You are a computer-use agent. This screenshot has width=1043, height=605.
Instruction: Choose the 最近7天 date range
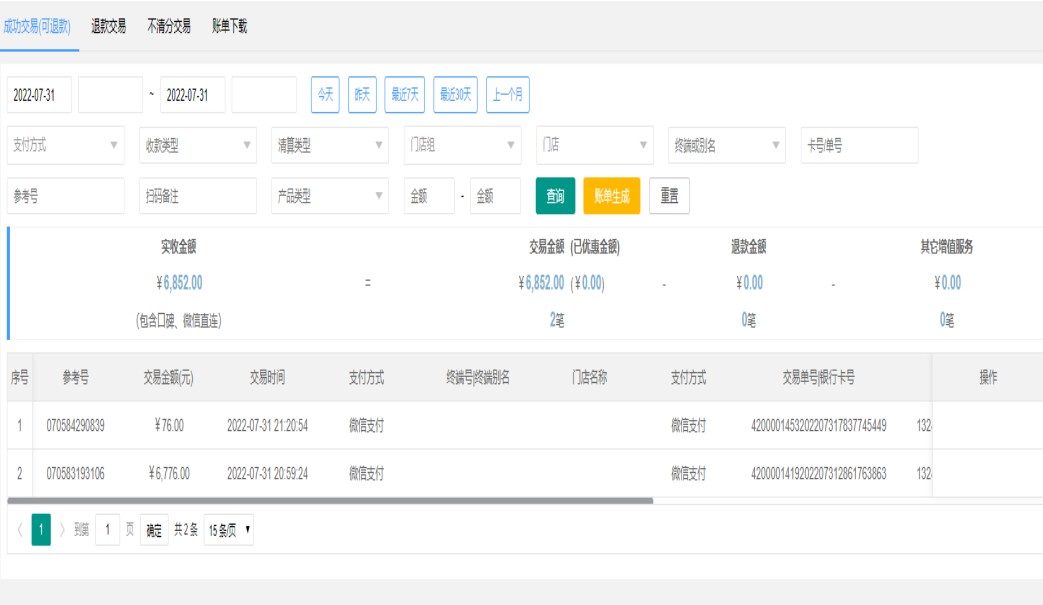(x=405, y=95)
